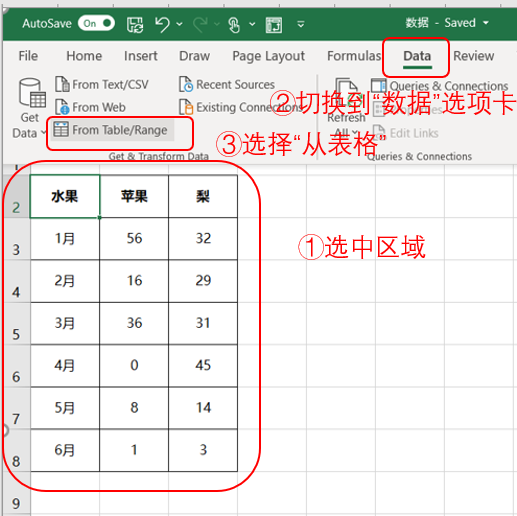Image resolution: width=517 pixels, height=516 pixels.
Task: Select entire row 5 via row header
Action: click(x=16, y=323)
